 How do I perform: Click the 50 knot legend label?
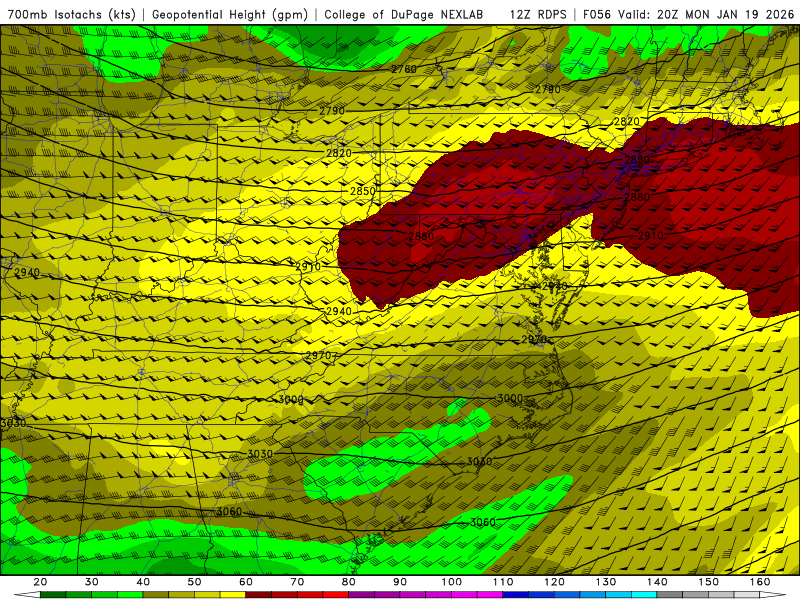[194, 582]
